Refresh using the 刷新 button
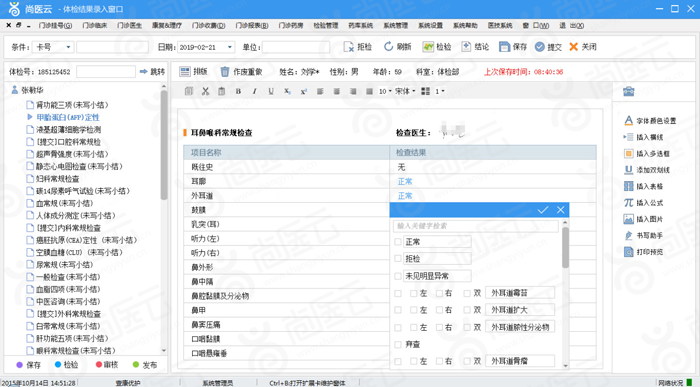The width and height of the screenshot is (700, 387). [x=397, y=47]
